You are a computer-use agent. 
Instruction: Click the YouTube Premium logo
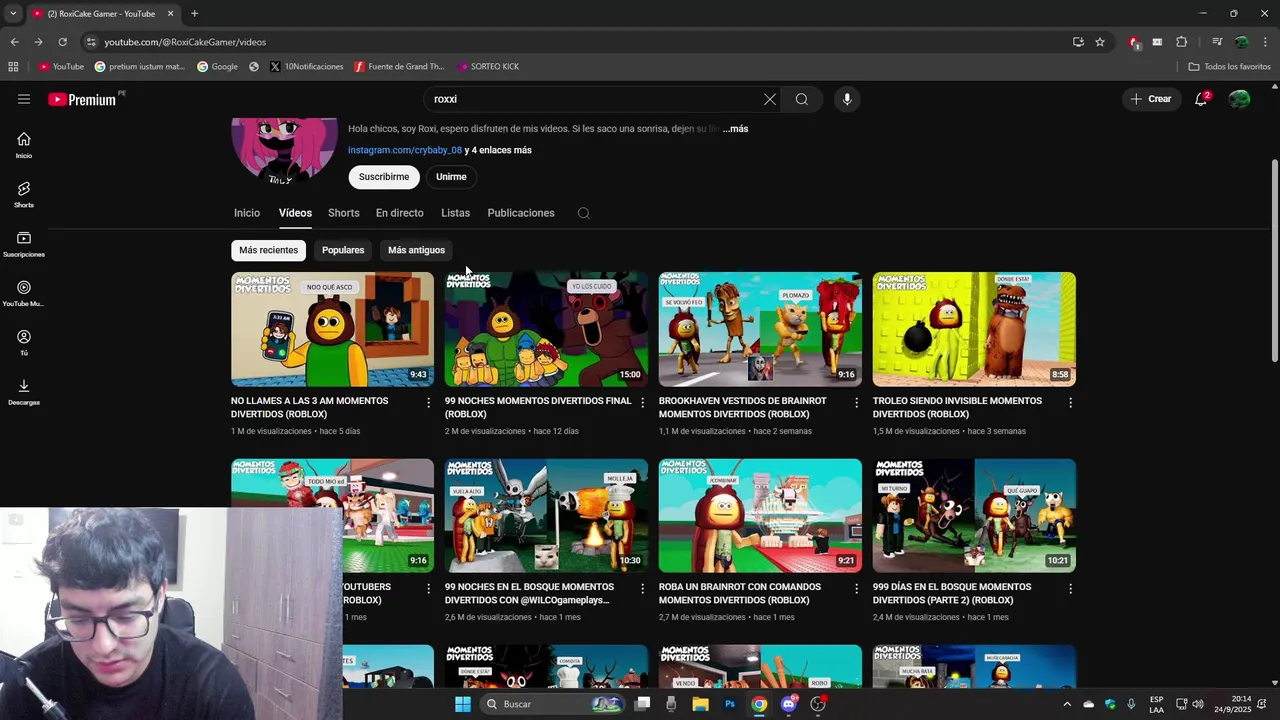(83, 99)
